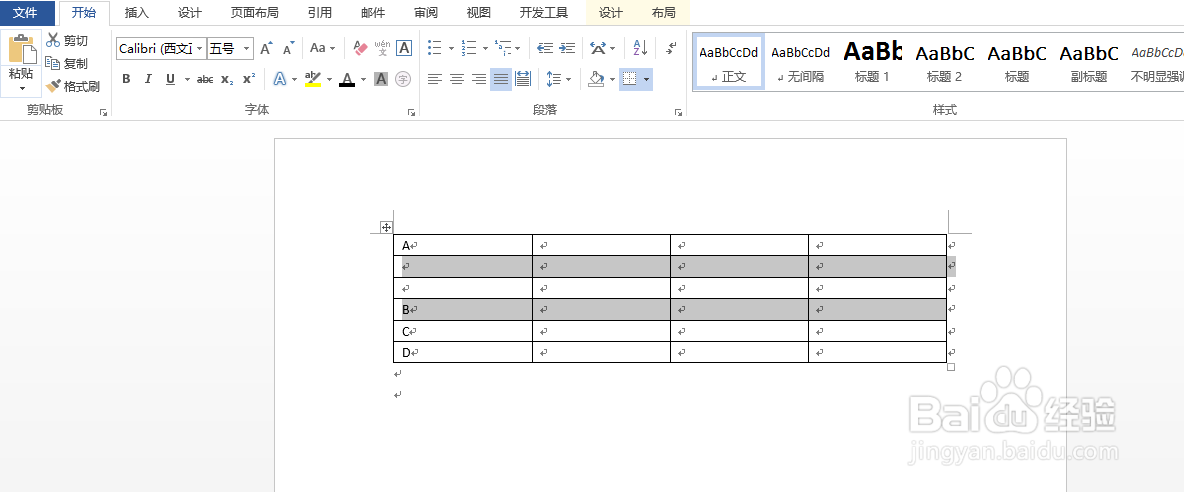Open the Paragraph (段落) dialog launcher
The width and height of the screenshot is (1184, 492).
point(678,112)
